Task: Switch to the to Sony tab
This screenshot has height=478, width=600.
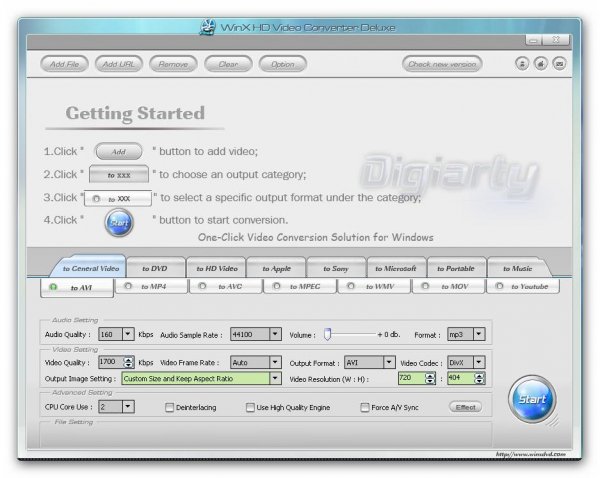Action: tap(336, 268)
